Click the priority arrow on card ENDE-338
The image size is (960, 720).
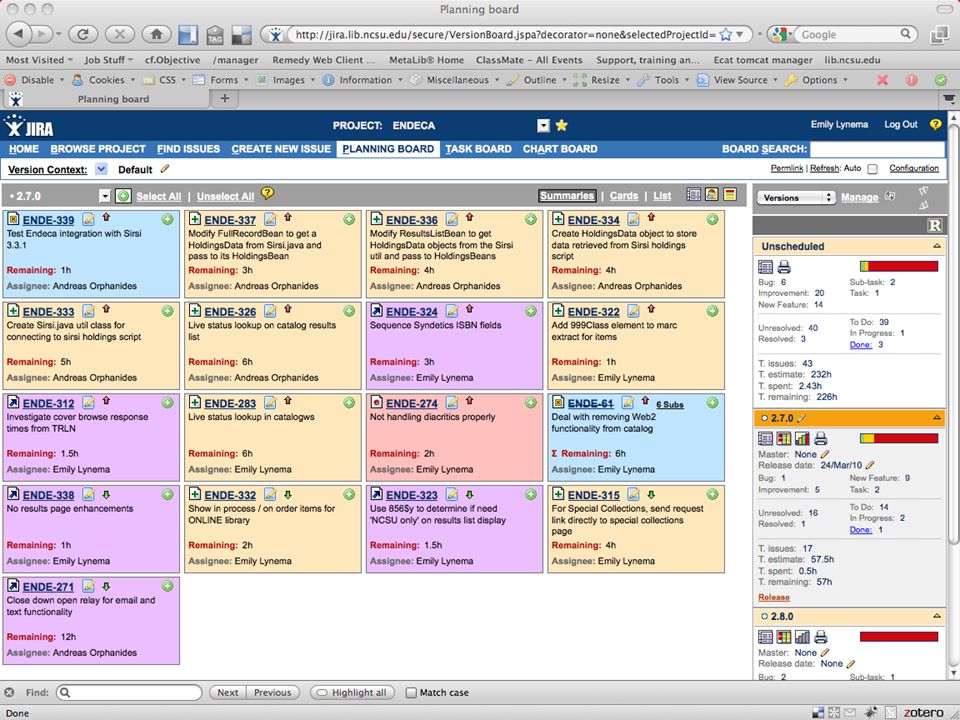[x=106, y=494]
